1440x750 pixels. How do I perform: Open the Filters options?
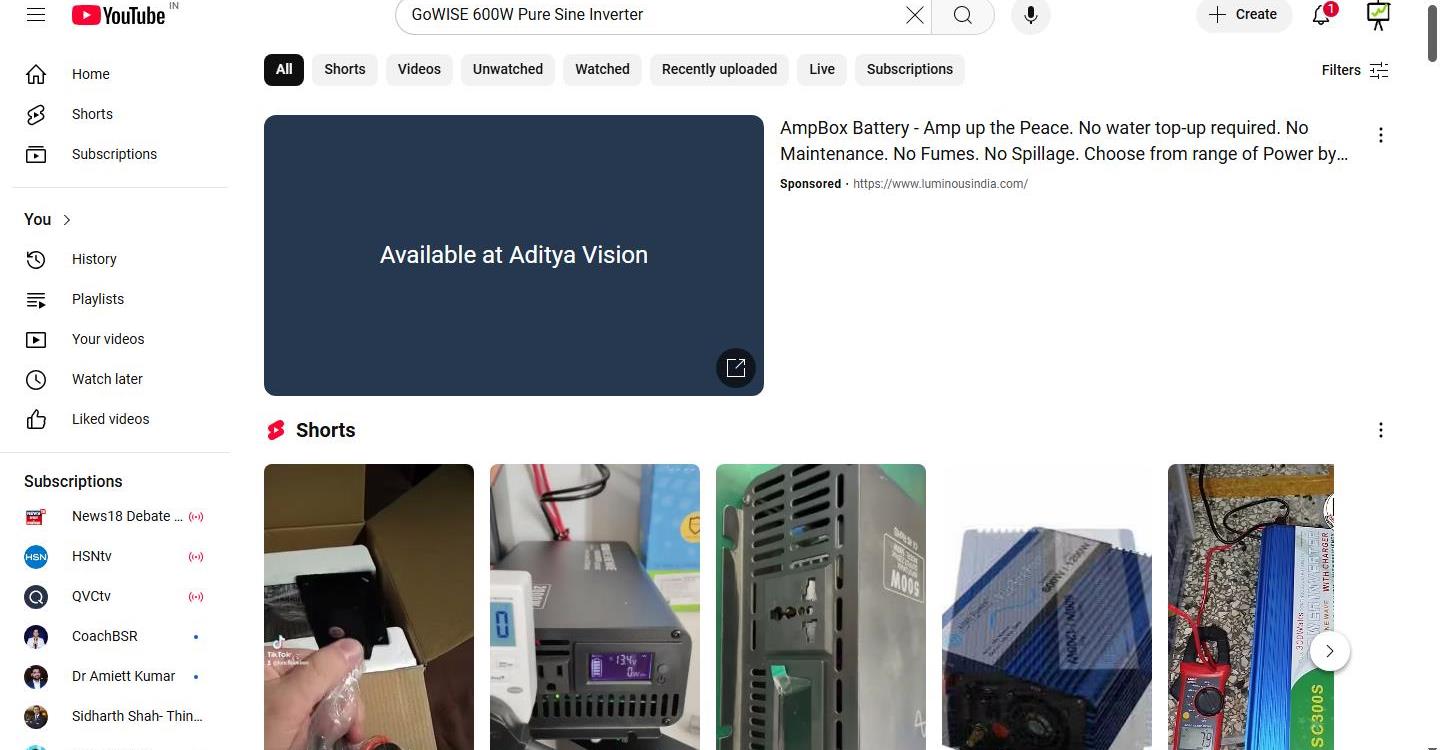pos(1355,70)
